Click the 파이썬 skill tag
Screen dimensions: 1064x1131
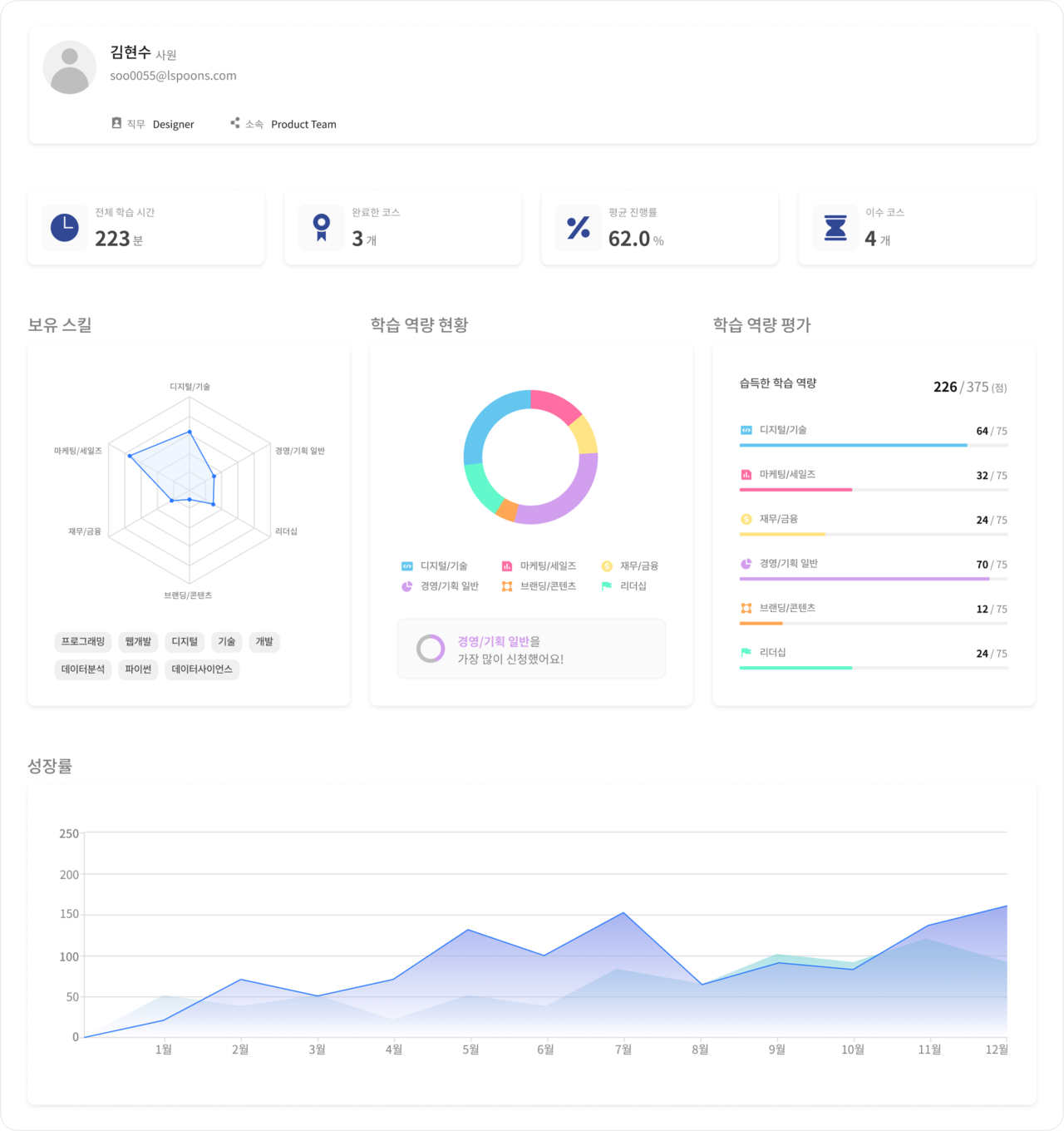(138, 669)
